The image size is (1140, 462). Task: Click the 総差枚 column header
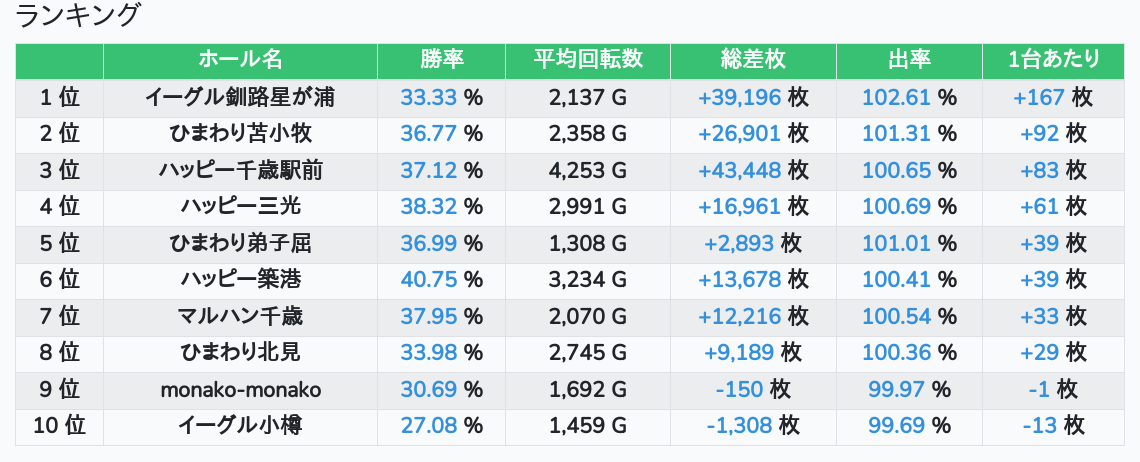pyautogui.click(x=753, y=60)
